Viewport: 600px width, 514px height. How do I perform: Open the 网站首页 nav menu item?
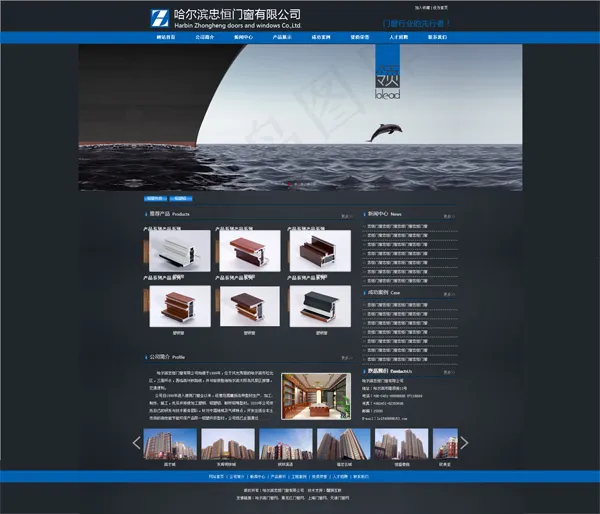coord(166,37)
